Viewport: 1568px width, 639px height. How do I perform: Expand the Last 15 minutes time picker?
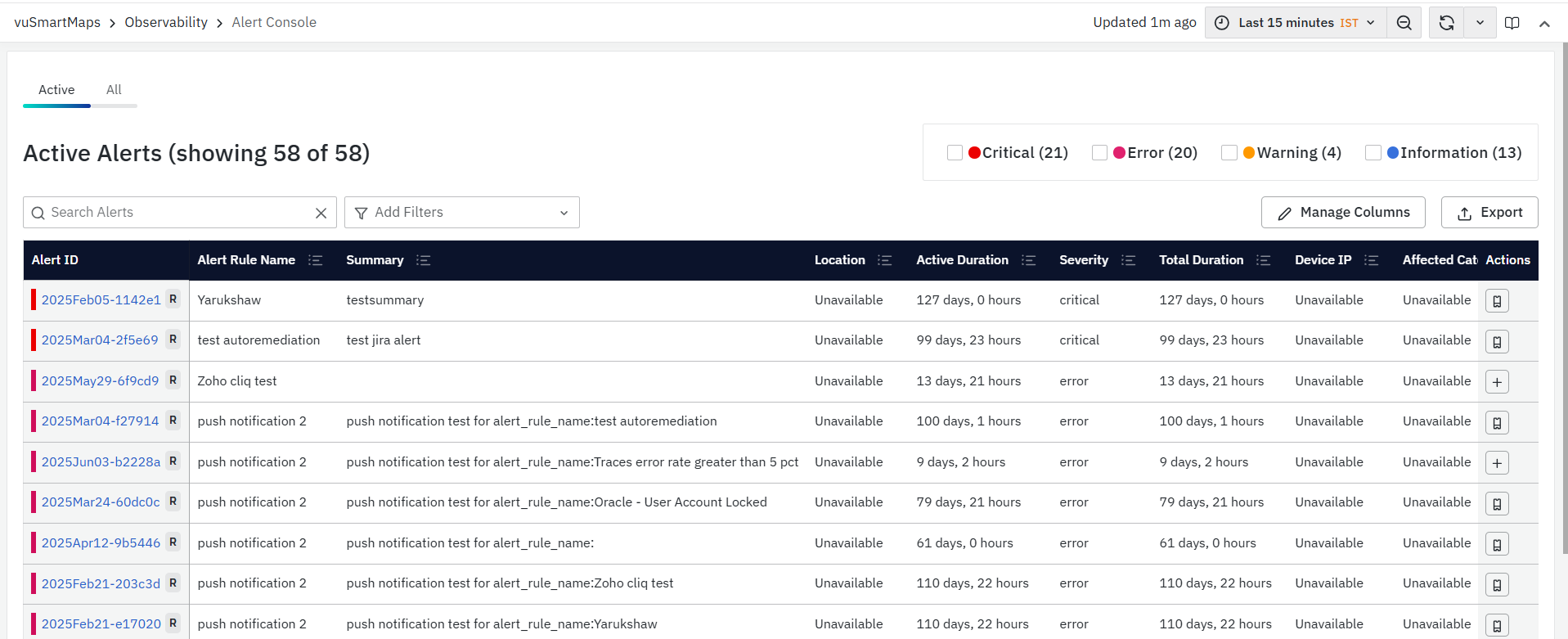coord(1296,23)
